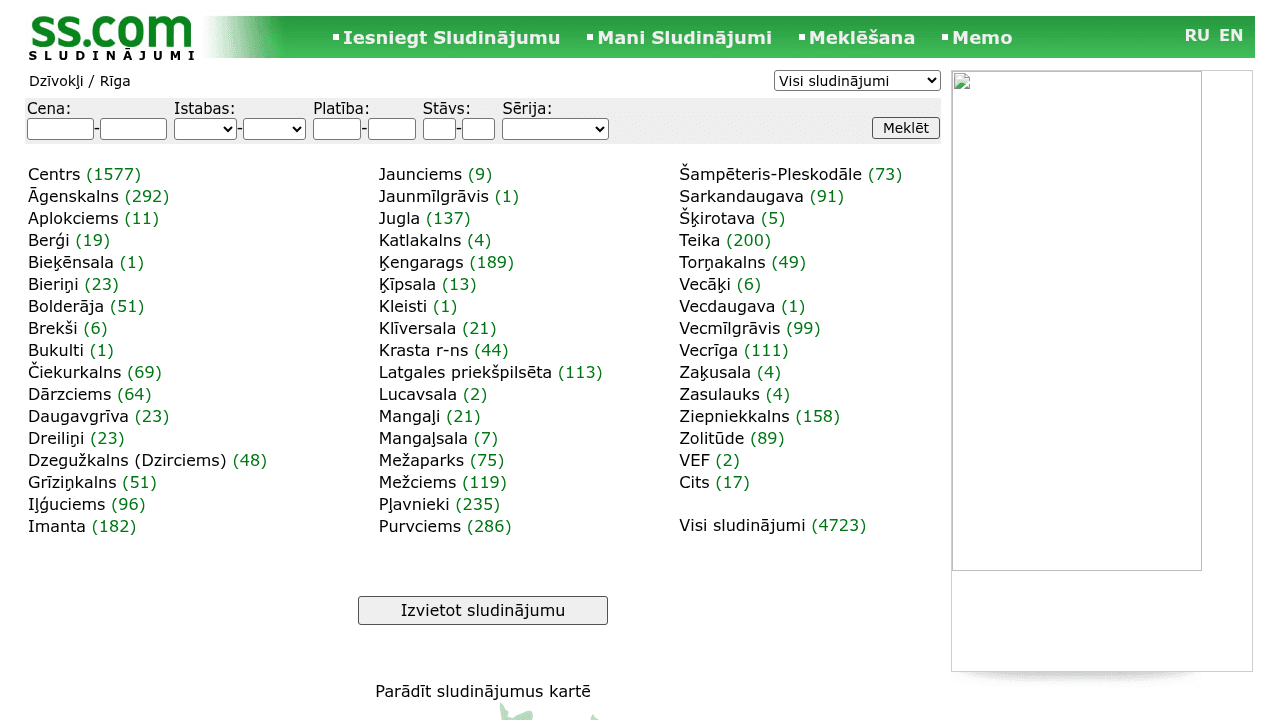Select the Bukulti district
The image size is (1280, 720).
coord(56,350)
